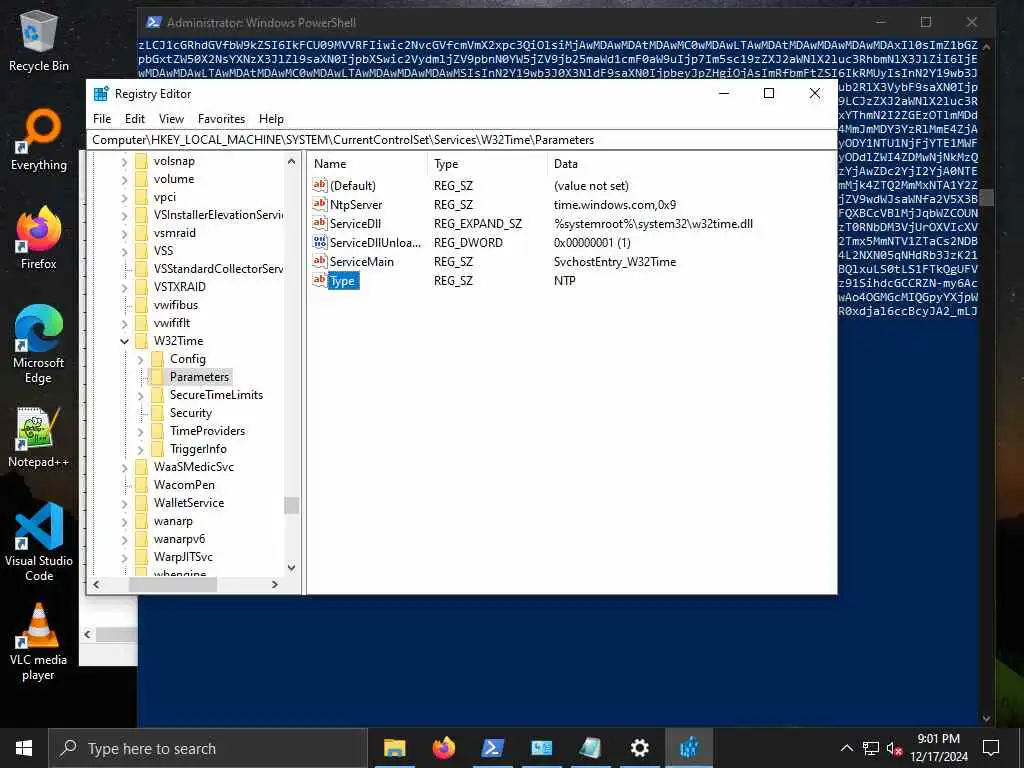Open the Windows Start menu
Viewport: 1024px width, 768px height.
click(24, 748)
